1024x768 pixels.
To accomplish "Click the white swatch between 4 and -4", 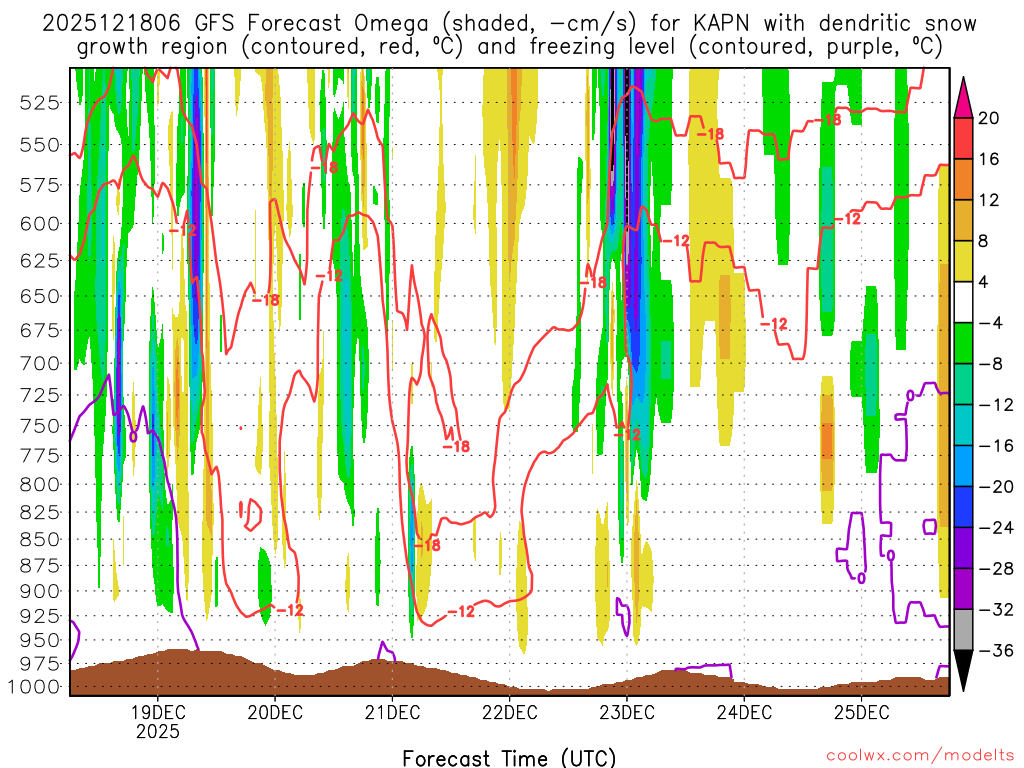I will (x=963, y=302).
